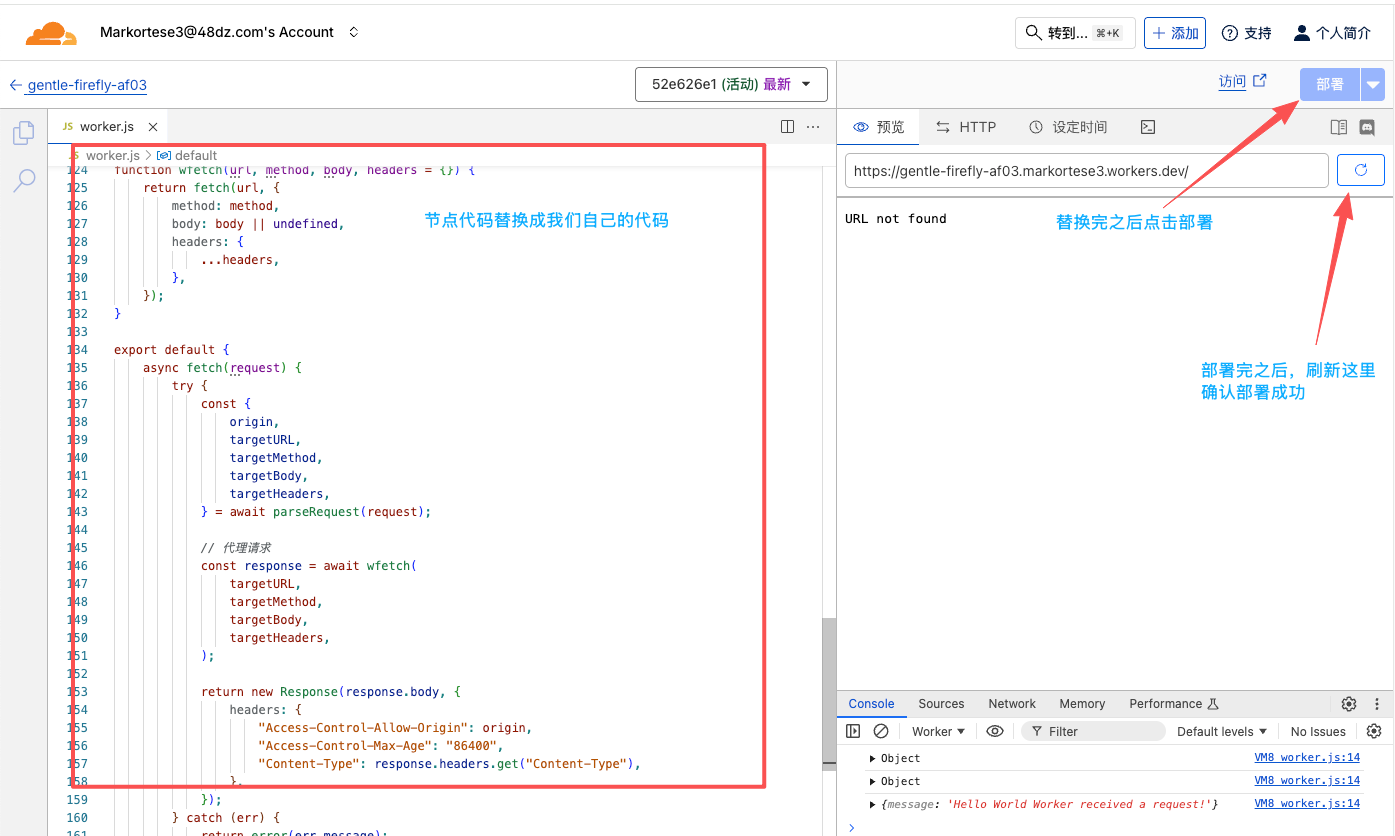
Task: Open the Default levels dropdown
Action: pos(1221,731)
